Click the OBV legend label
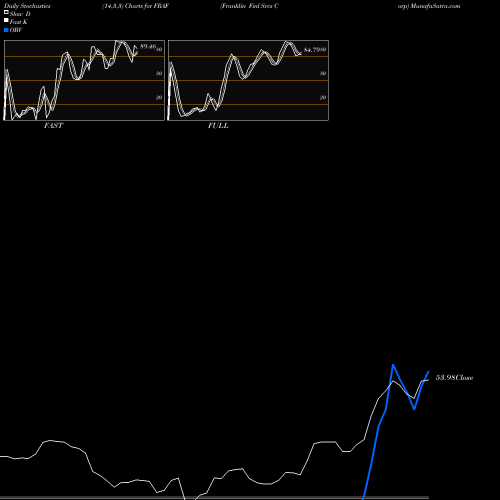The image size is (500, 500). (x=16, y=30)
